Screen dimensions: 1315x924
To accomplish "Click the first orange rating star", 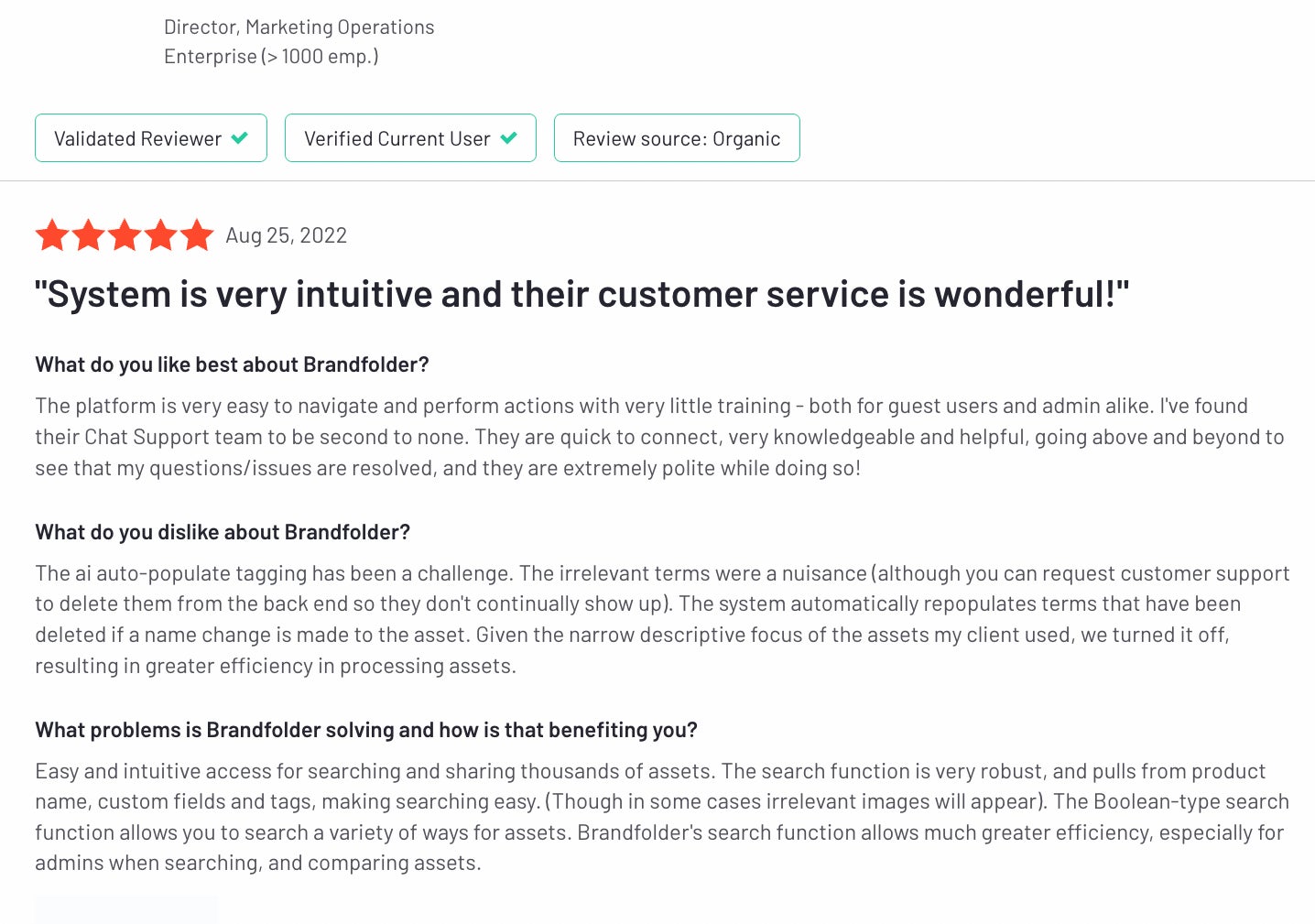I will coord(52,235).
